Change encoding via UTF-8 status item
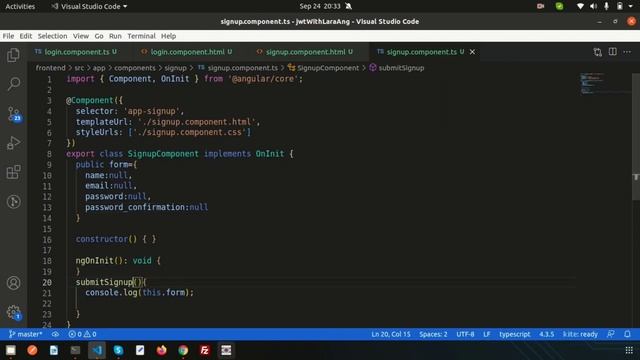The width and height of the screenshot is (640, 360). (465, 334)
